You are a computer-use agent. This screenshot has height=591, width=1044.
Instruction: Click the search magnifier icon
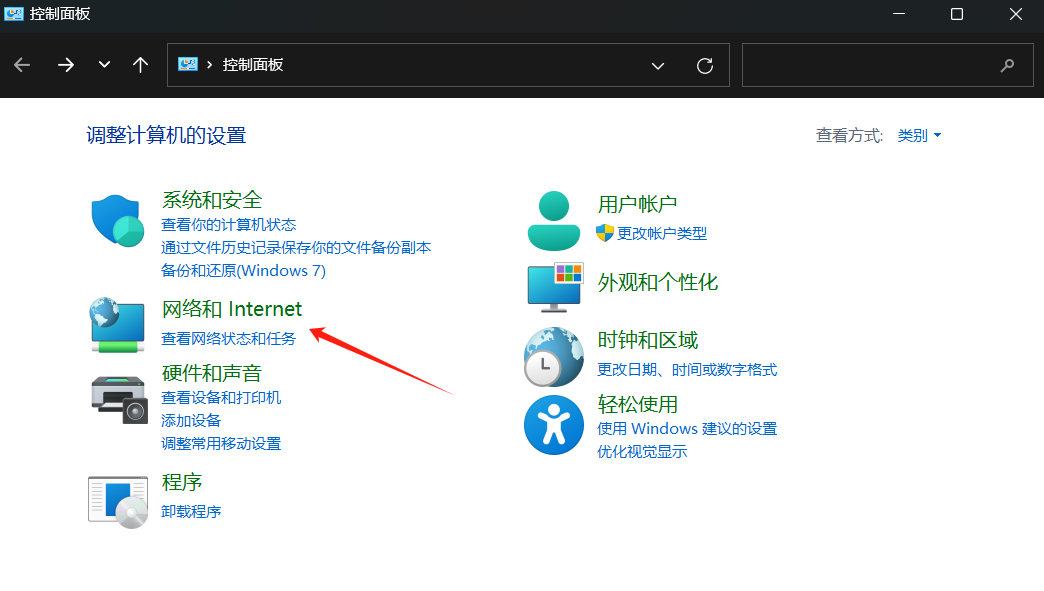[1007, 65]
